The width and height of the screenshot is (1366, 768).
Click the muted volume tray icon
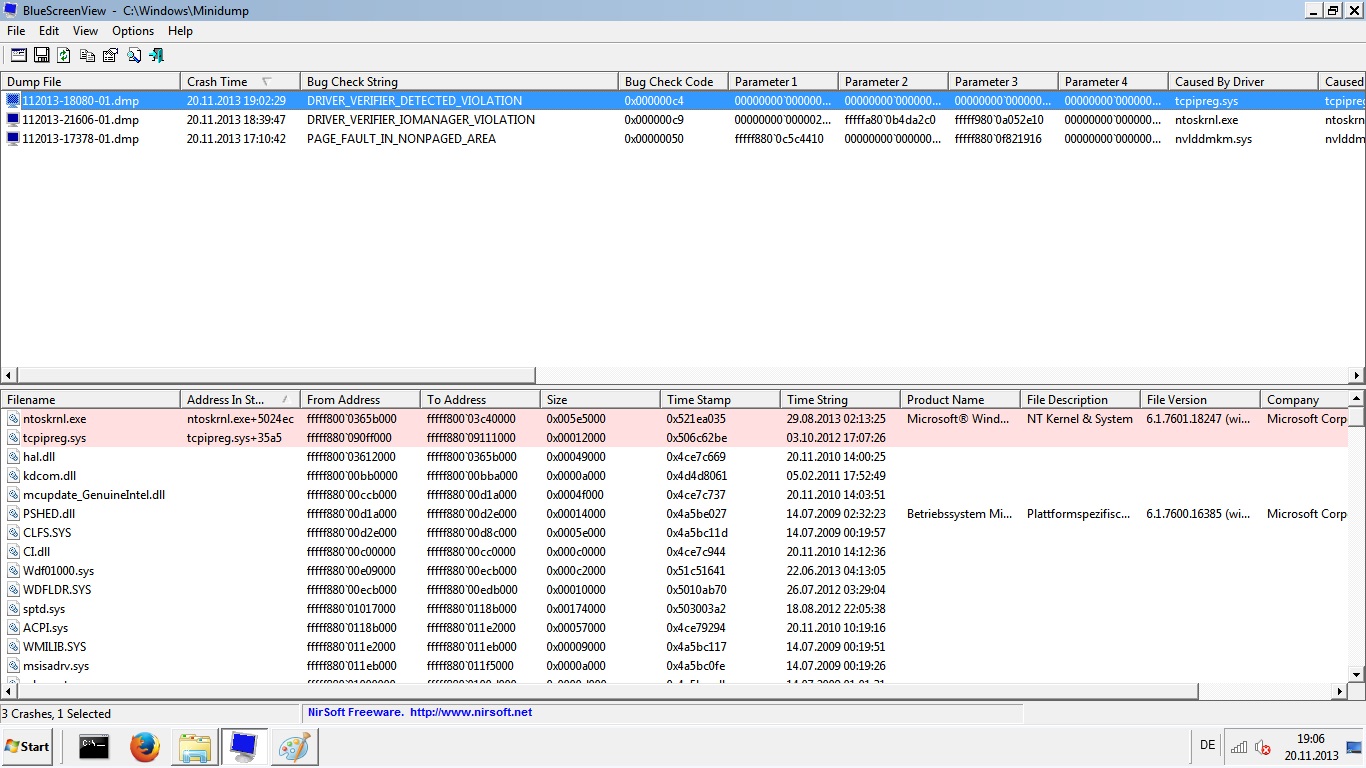click(1263, 747)
